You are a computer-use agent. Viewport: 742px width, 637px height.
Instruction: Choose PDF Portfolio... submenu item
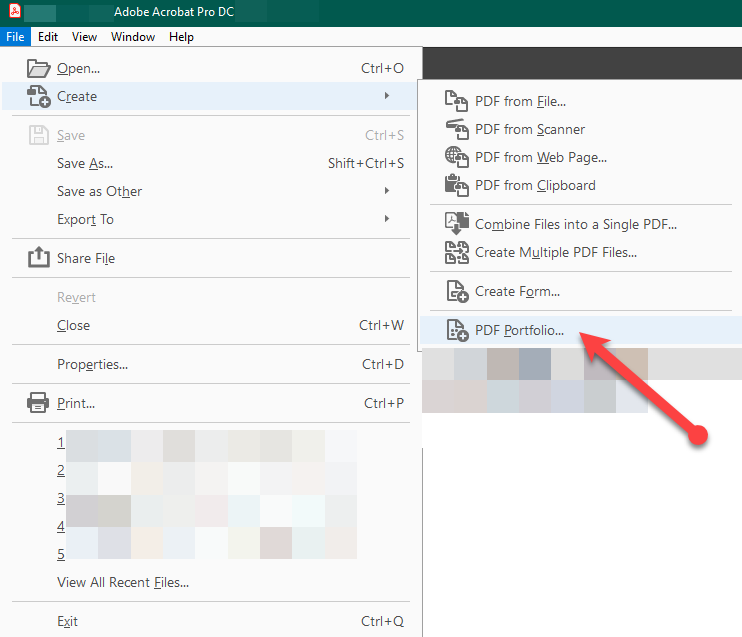580,330
